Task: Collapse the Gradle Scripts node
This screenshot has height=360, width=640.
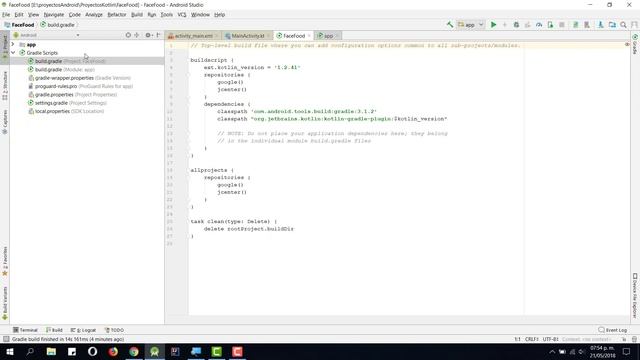Action: [13, 53]
